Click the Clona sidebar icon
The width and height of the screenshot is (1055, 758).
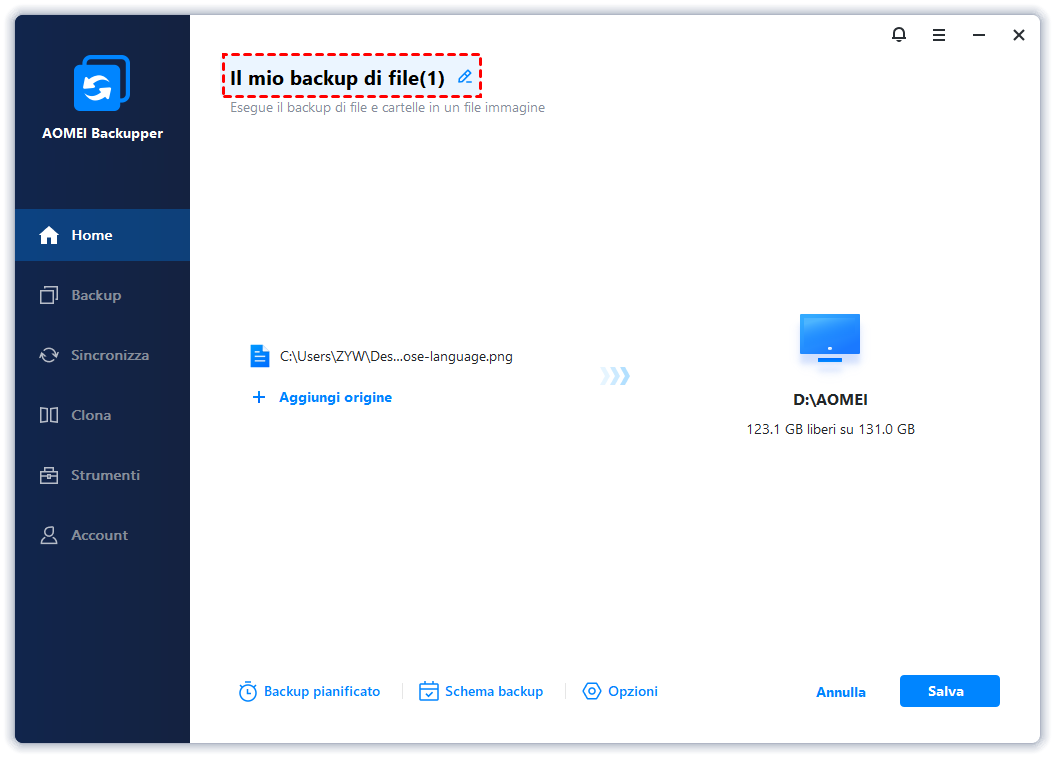point(49,415)
